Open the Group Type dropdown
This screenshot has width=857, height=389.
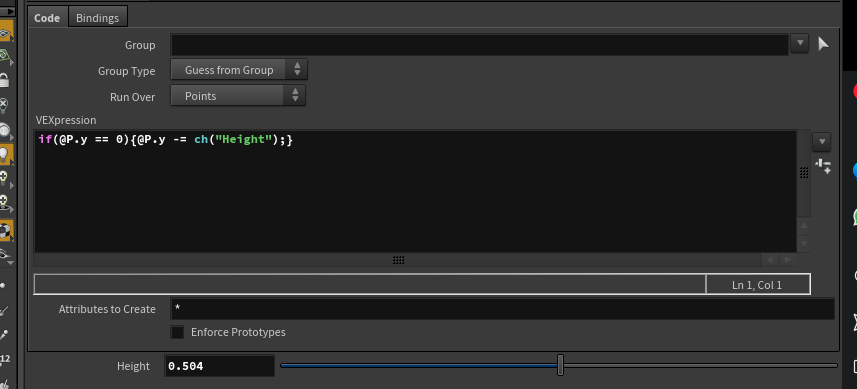tap(239, 70)
